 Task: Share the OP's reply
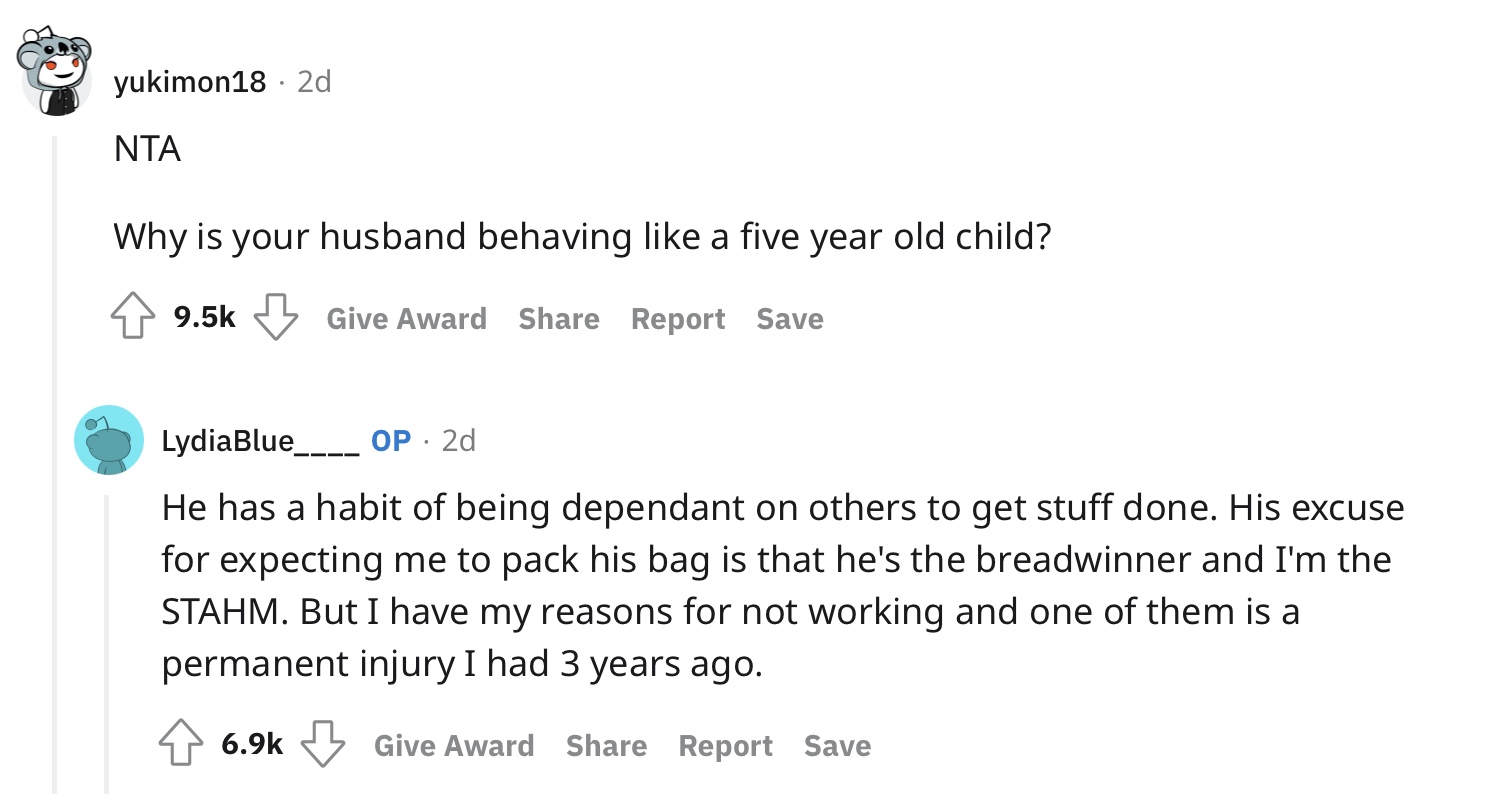pyautogui.click(x=606, y=746)
